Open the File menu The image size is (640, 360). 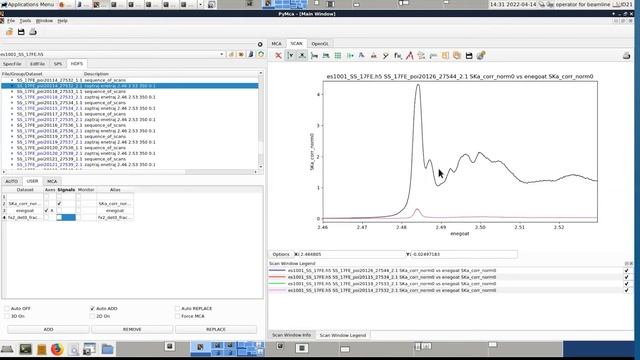click(x=11, y=20)
